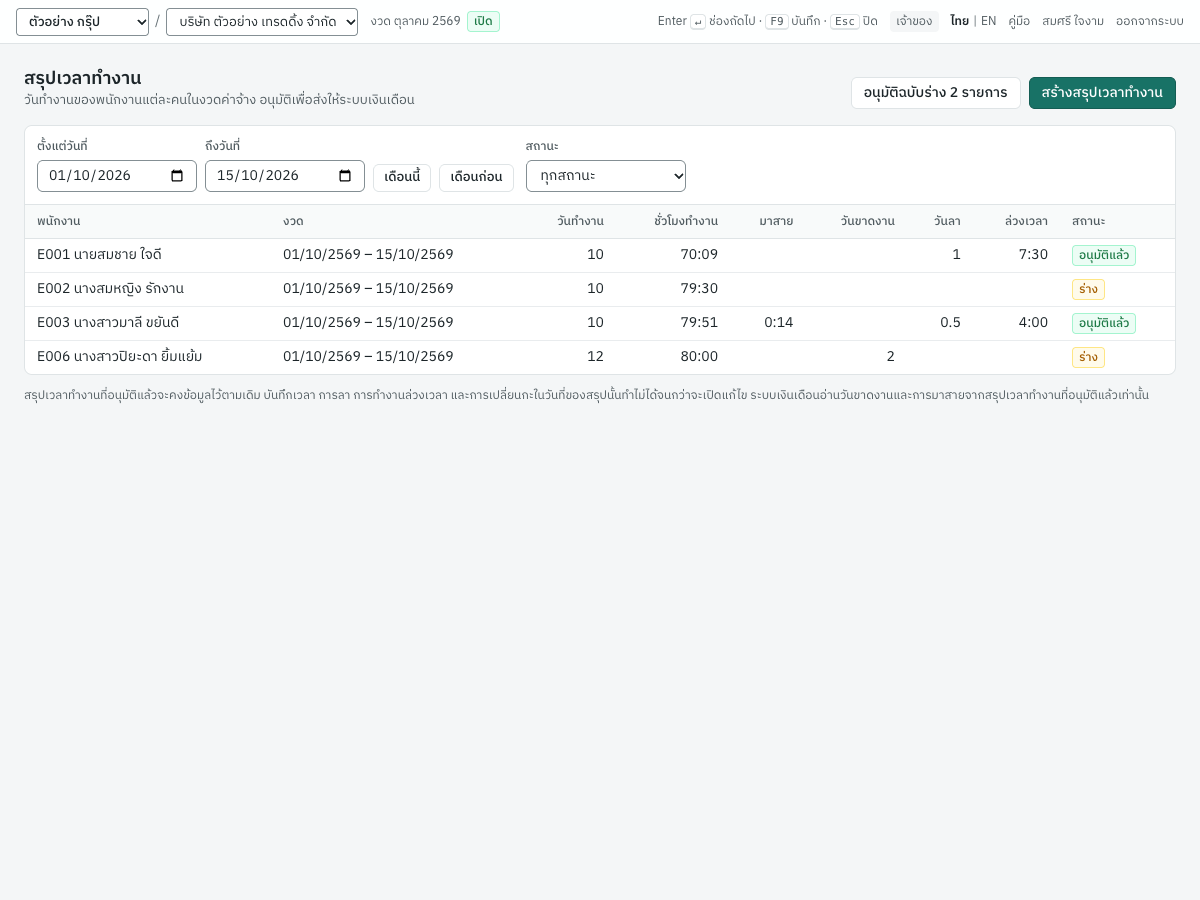
Task: Click the อนุมัติแล้ว badge for E003
Action: click(x=1104, y=323)
